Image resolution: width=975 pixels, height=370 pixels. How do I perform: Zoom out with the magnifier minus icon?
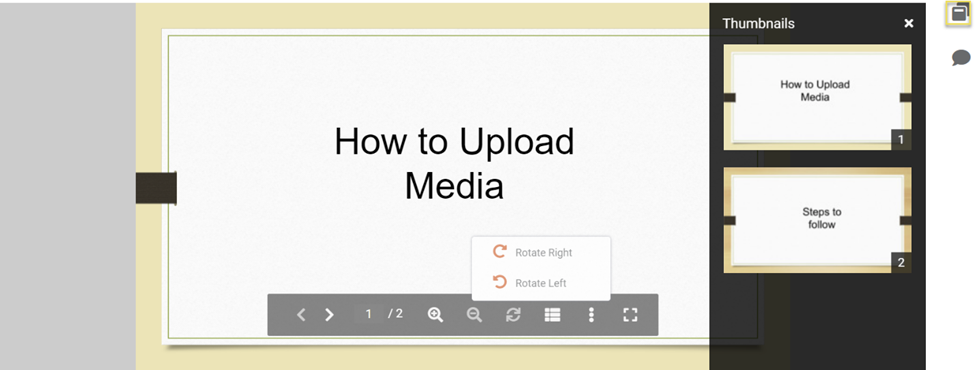pyautogui.click(x=474, y=315)
